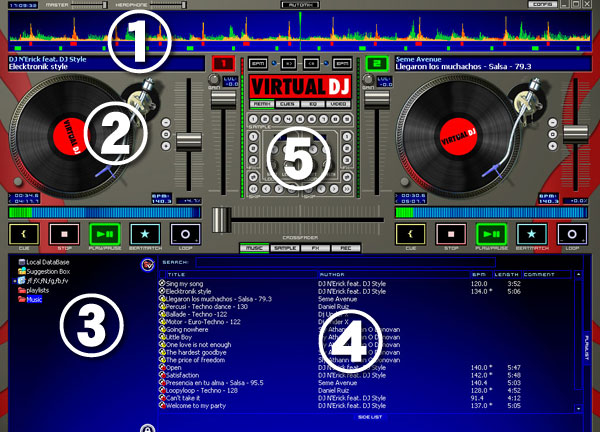
Task: Toggle the right BPM button above logo
Action: [342, 64]
